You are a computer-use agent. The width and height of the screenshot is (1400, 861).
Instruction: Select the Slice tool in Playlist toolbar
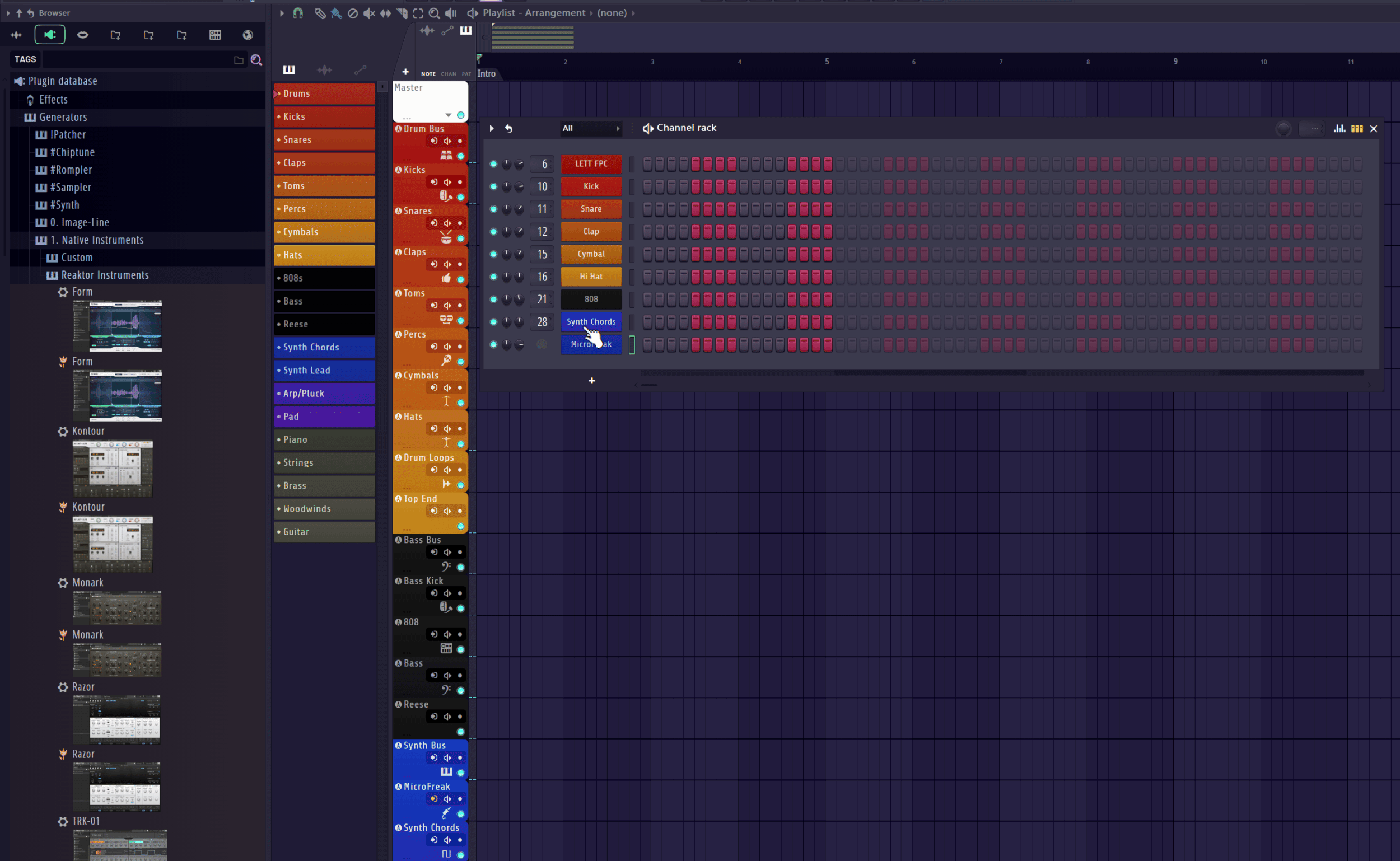(402, 12)
